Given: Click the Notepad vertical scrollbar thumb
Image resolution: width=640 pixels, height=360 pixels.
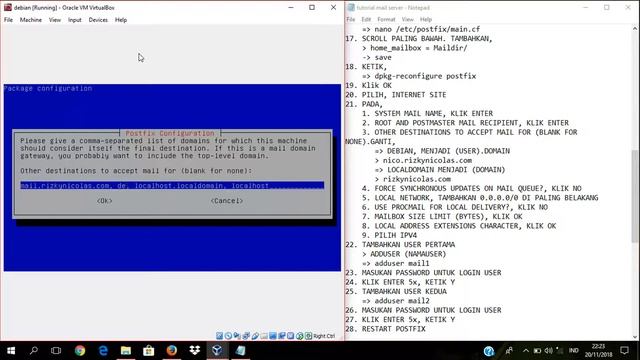Looking at the screenshot, I should [x=635, y=196].
